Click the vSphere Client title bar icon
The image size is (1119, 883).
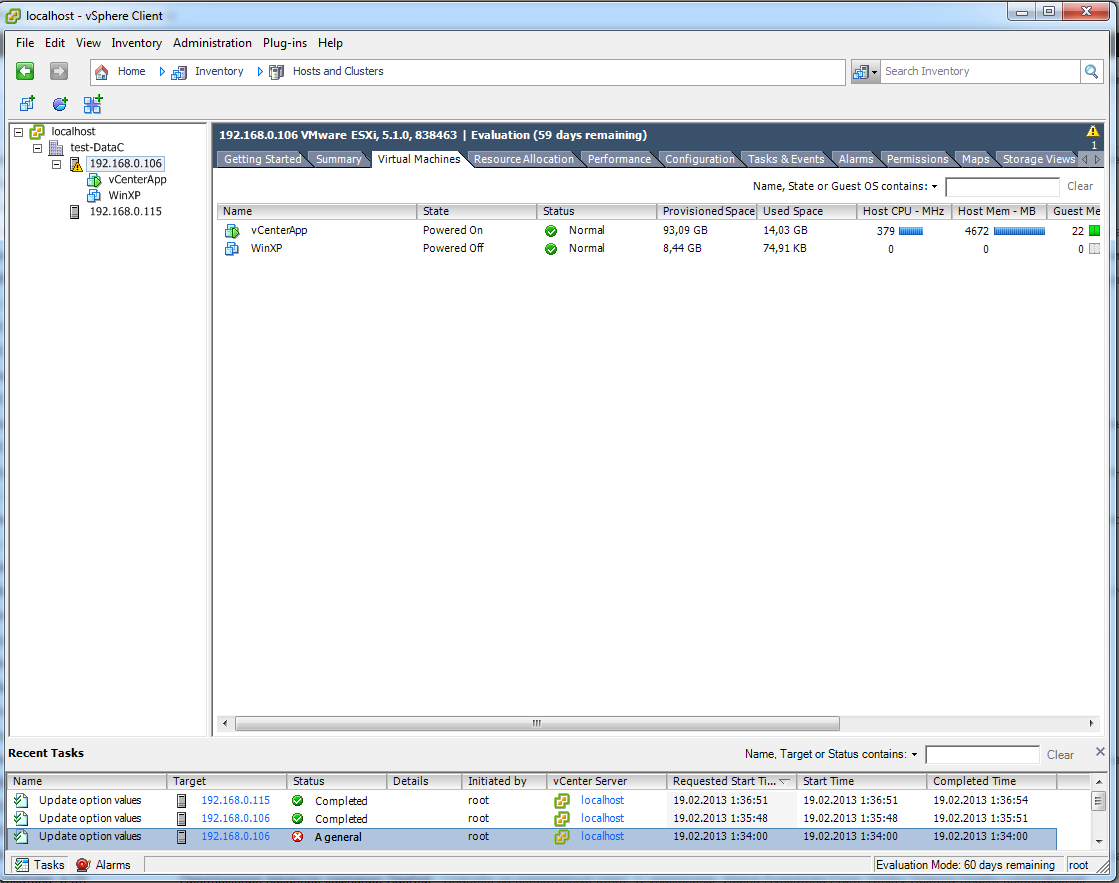click(13, 16)
